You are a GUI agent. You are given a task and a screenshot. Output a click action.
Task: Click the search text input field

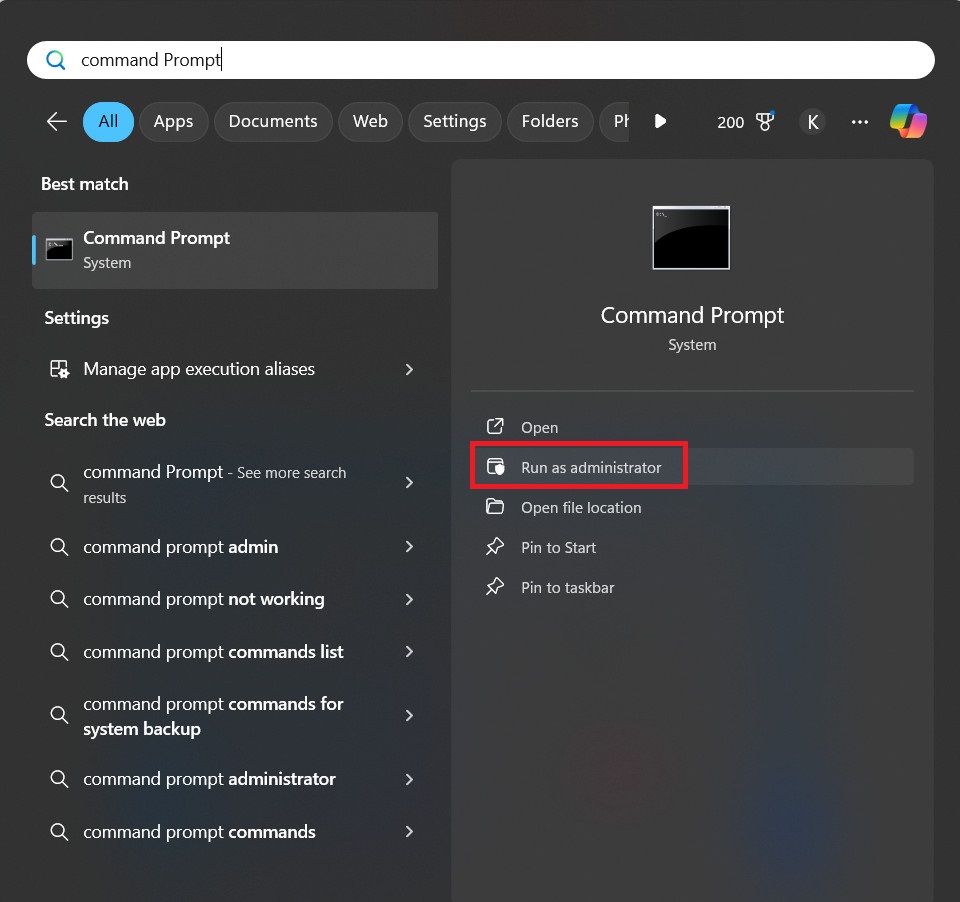point(481,60)
